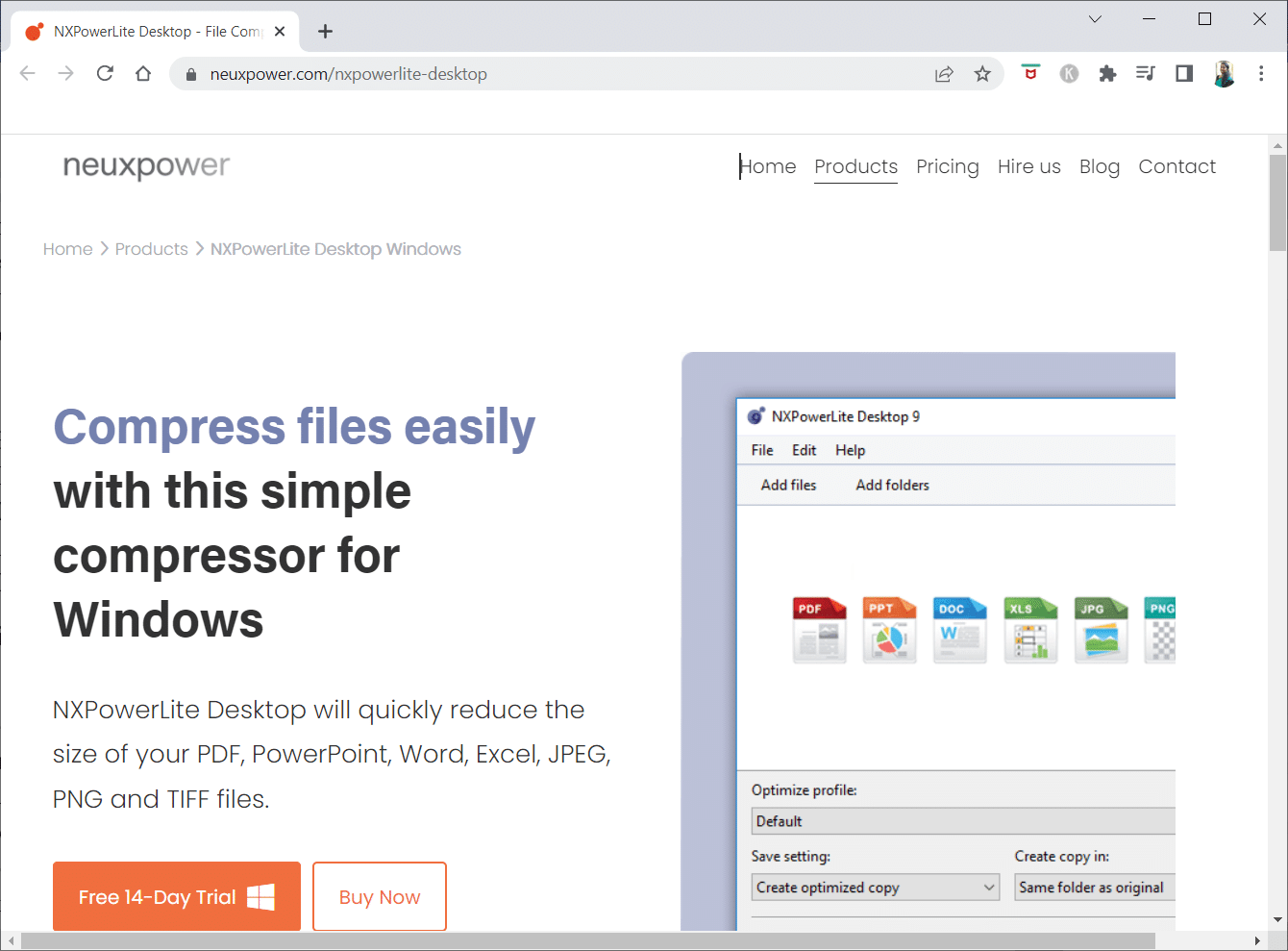Open a new tab with plus button
1288x951 pixels.
326,32
